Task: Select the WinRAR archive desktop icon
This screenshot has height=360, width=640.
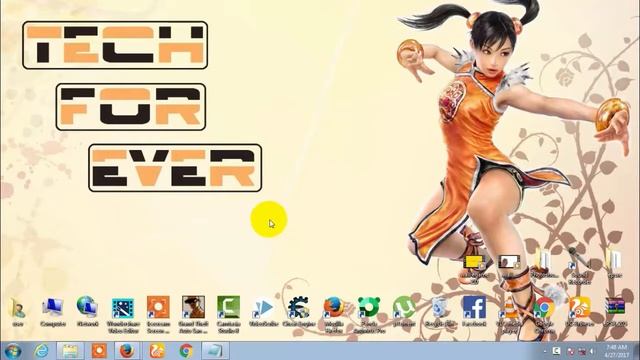Action: [615, 312]
